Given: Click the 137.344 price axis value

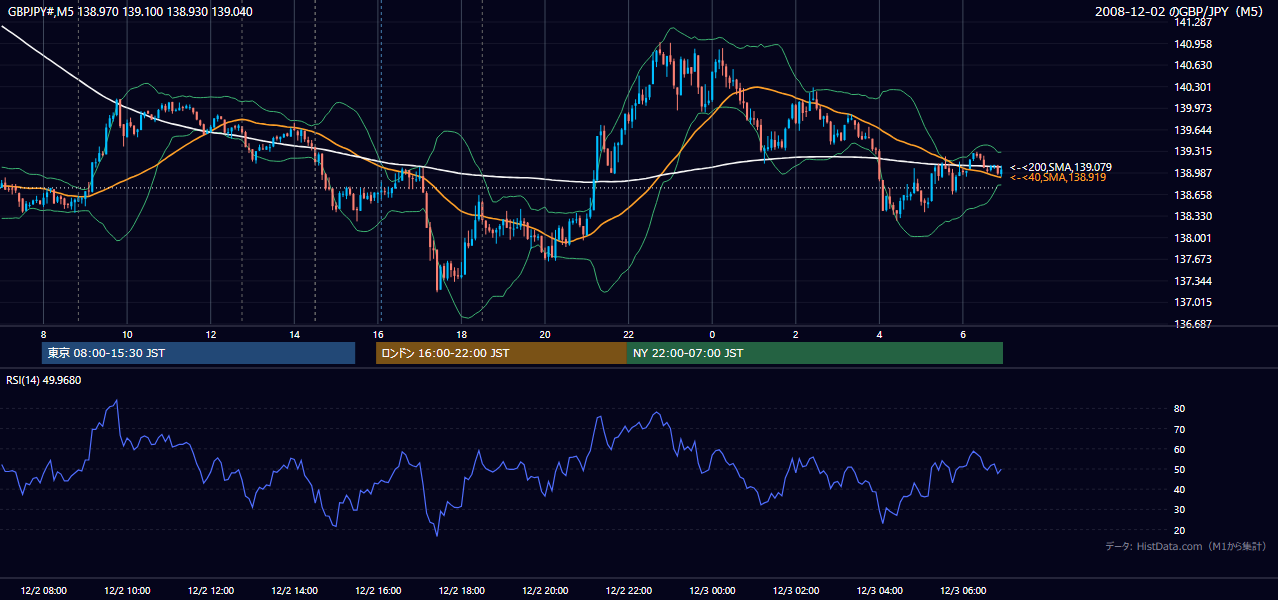Looking at the screenshot, I should (1191, 281).
